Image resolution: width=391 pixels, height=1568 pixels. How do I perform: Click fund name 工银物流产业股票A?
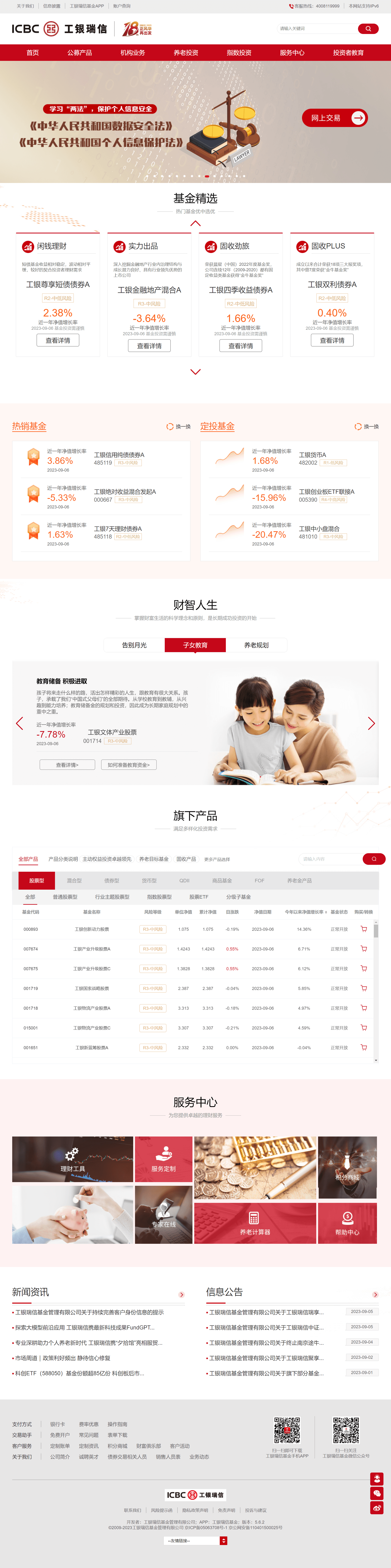click(92, 1008)
